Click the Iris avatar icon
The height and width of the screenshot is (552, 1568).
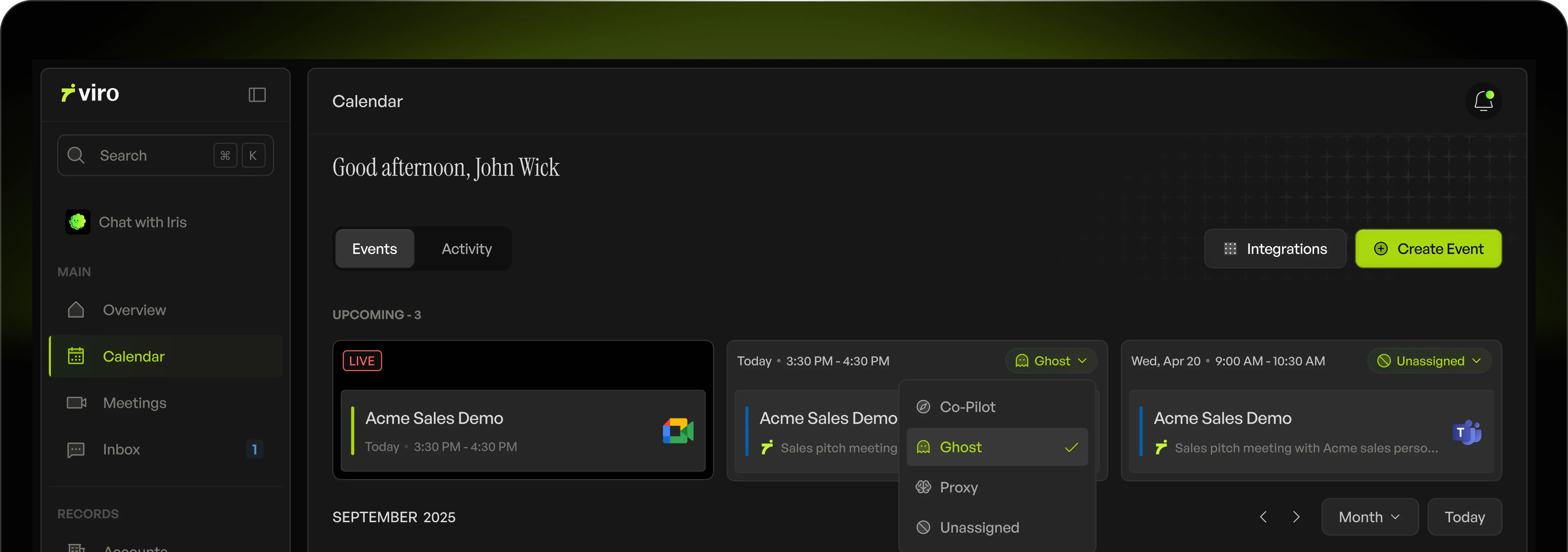point(78,222)
